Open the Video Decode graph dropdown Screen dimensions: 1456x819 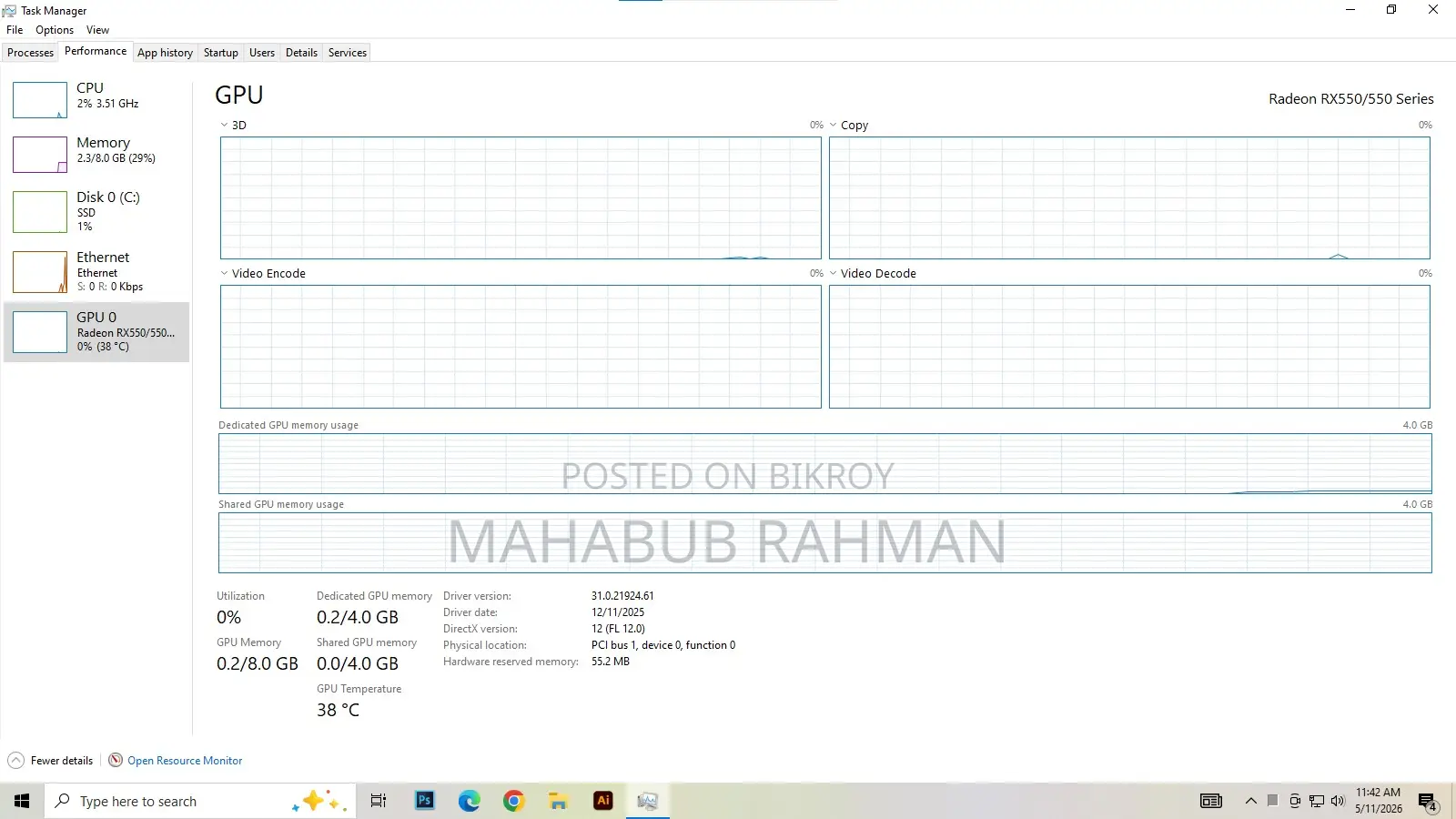pos(833,273)
